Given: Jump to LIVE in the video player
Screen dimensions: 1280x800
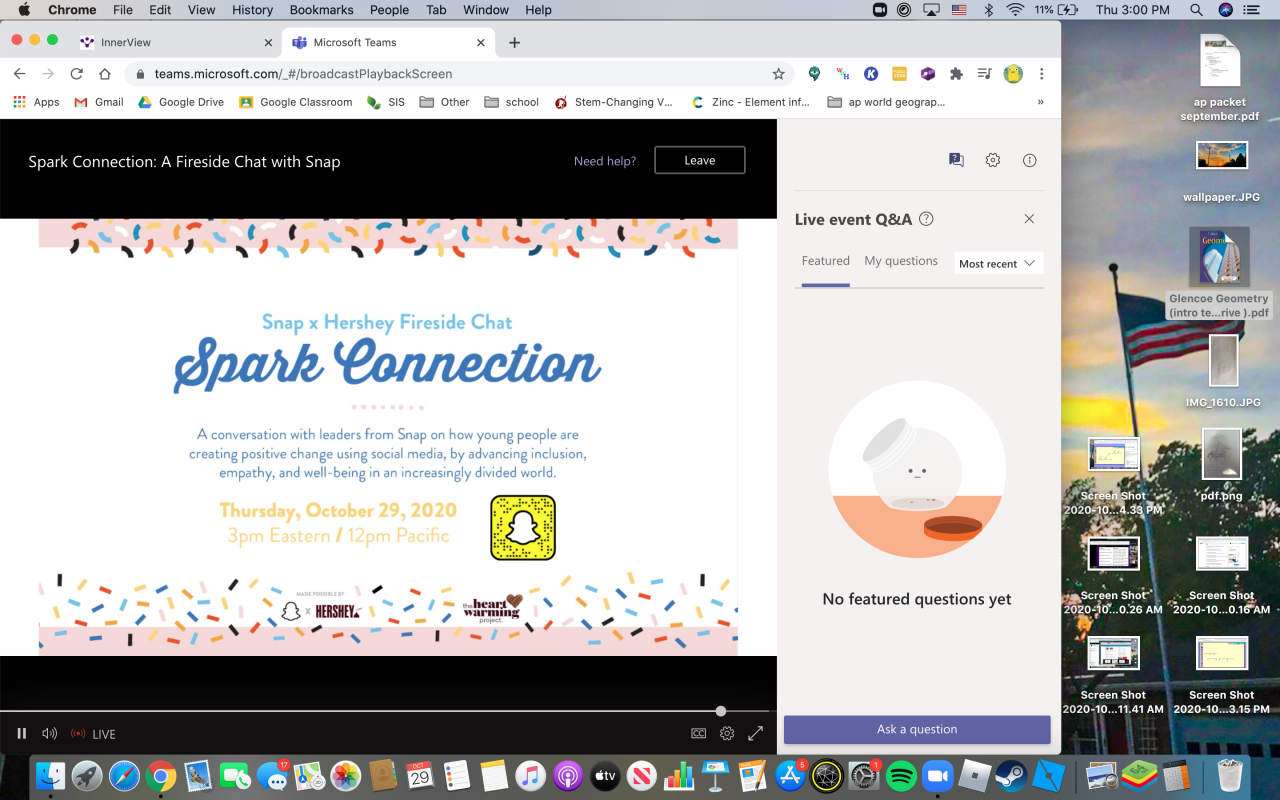Looking at the screenshot, I should pyautogui.click(x=93, y=734).
